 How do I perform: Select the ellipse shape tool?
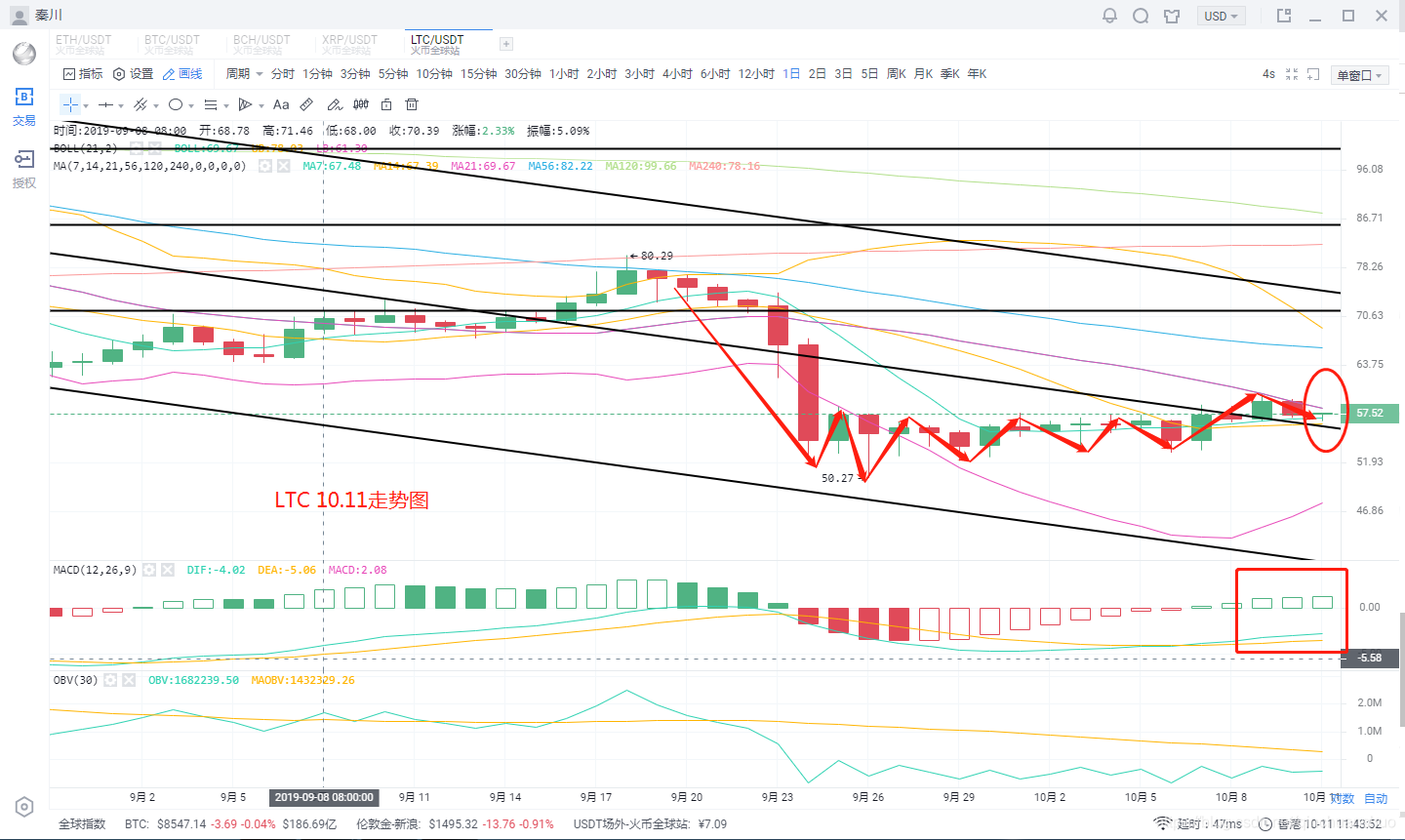click(176, 104)
